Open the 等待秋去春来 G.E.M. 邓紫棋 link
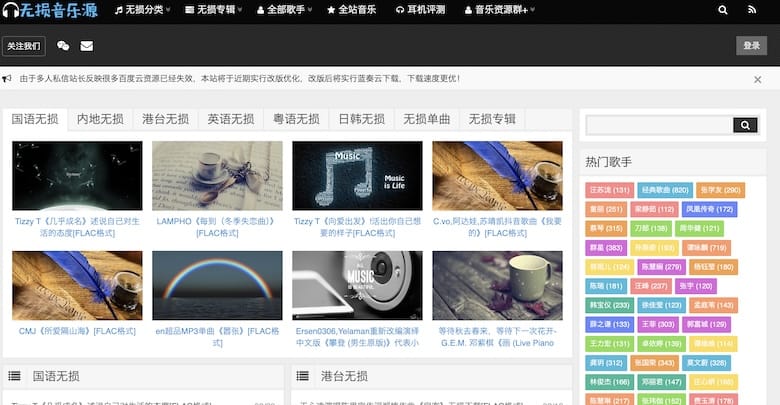Image resolution: width=780 pixels, height=405 pixels. [497, 337]
